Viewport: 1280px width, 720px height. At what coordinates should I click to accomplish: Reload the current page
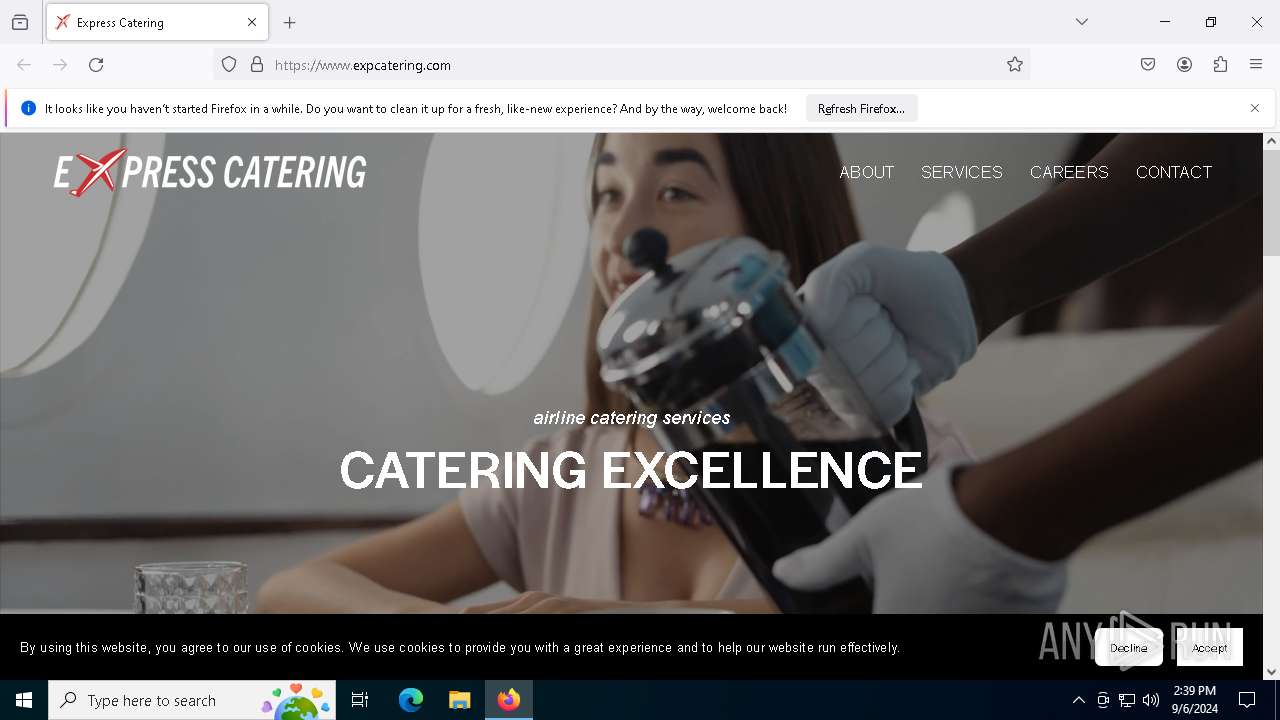pos(96,65)
